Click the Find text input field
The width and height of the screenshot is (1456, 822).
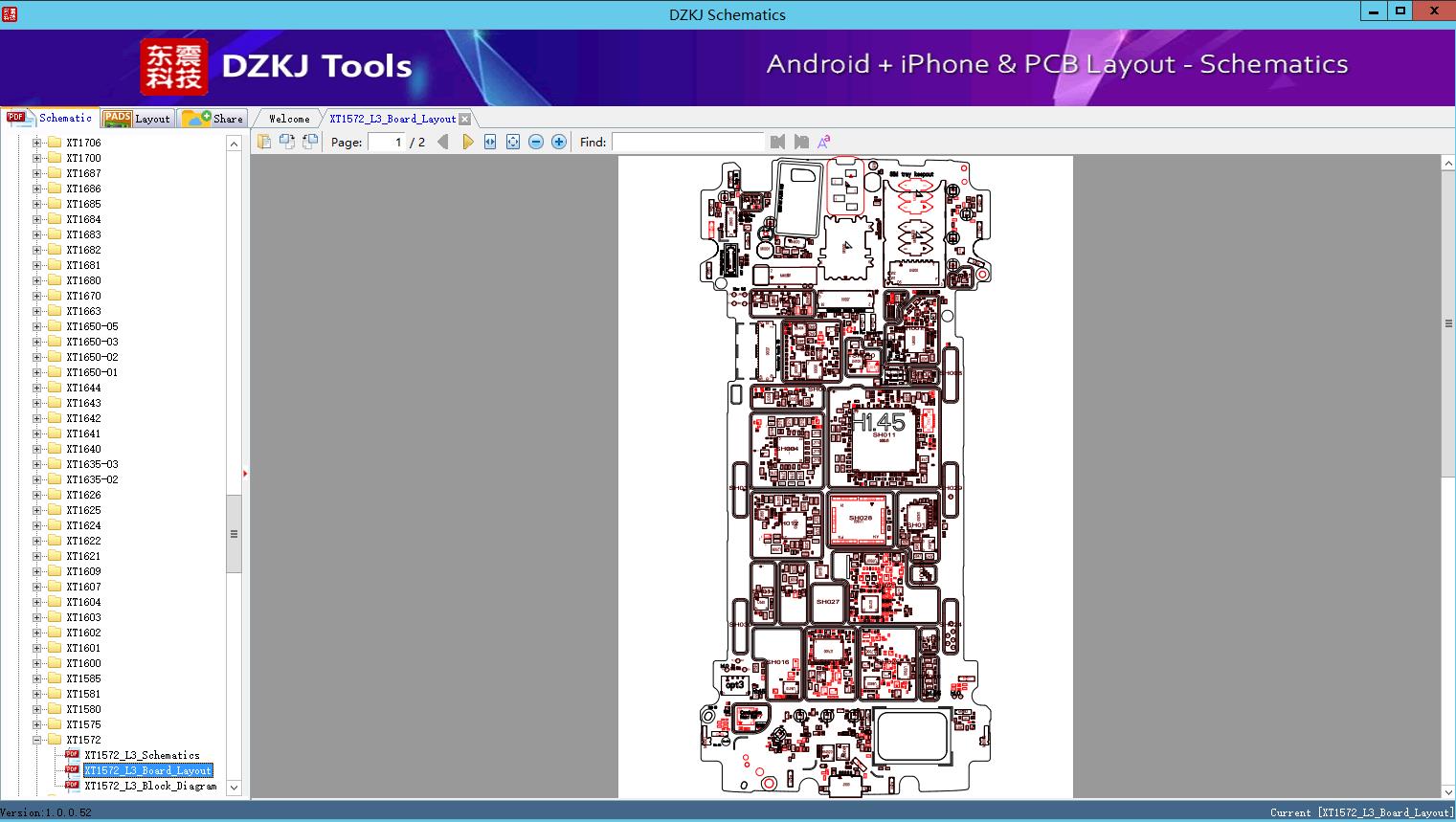[x=687, y=142]
